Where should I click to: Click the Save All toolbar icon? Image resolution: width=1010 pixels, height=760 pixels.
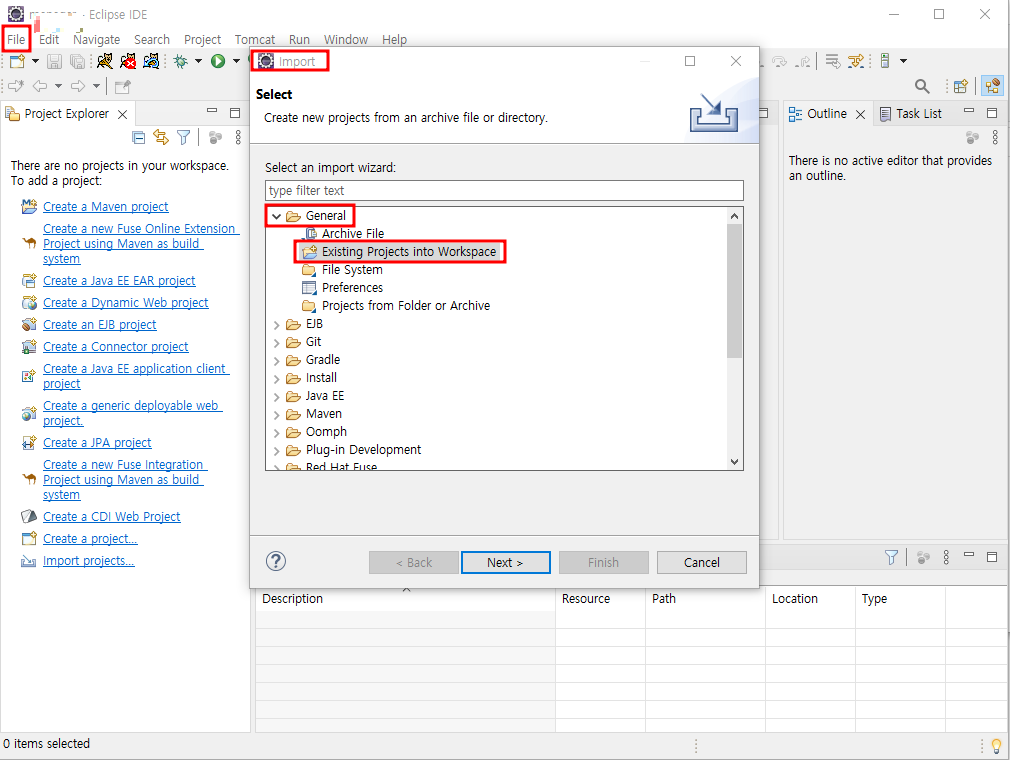(x=77, y=61)
